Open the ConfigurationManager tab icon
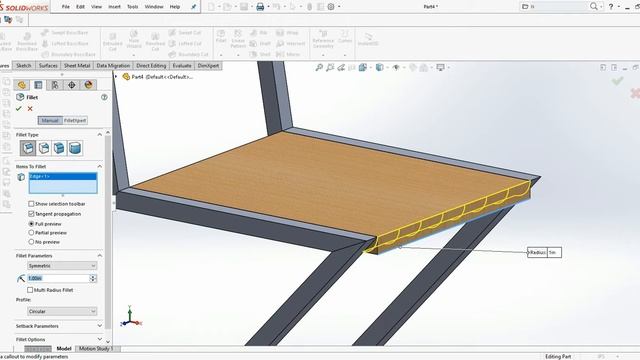Image resolution: width=640 pixels, height=360 pixels. coord(55,85)
